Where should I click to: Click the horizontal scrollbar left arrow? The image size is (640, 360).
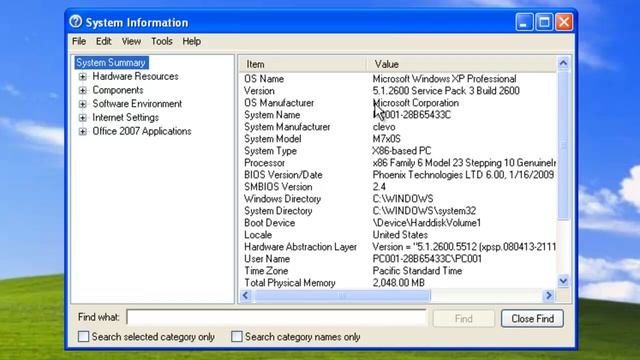pos(246,295)
